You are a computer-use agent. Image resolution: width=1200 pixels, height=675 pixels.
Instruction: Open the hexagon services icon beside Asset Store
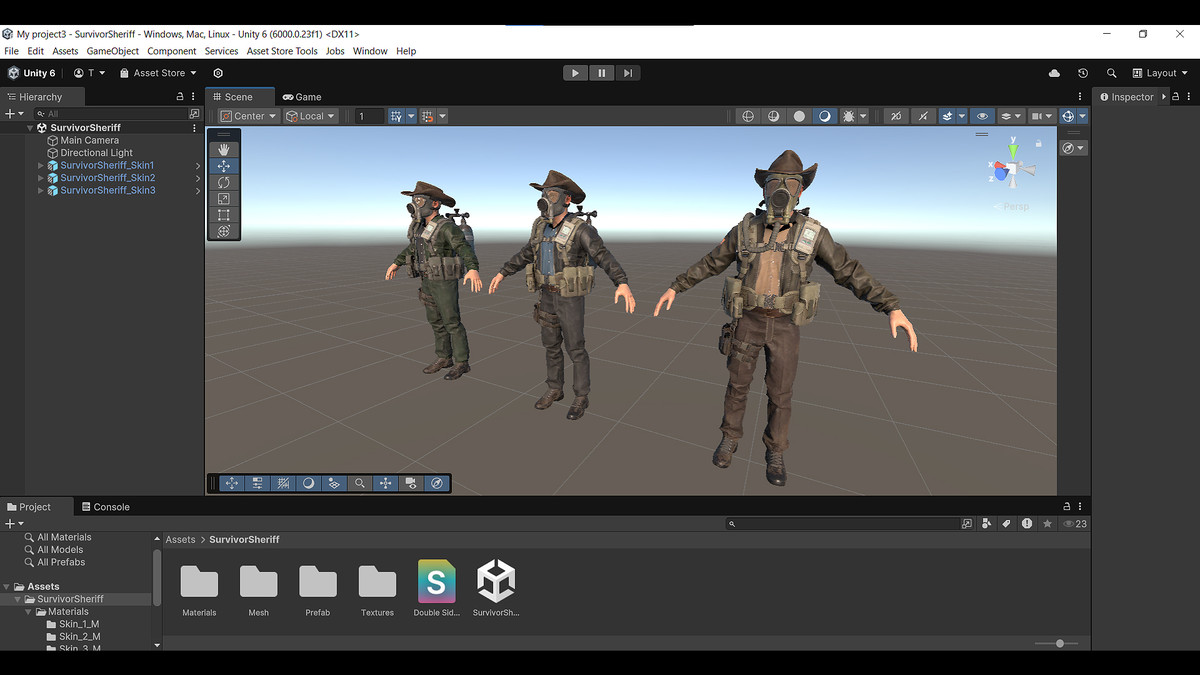click(x=218, y=73)
